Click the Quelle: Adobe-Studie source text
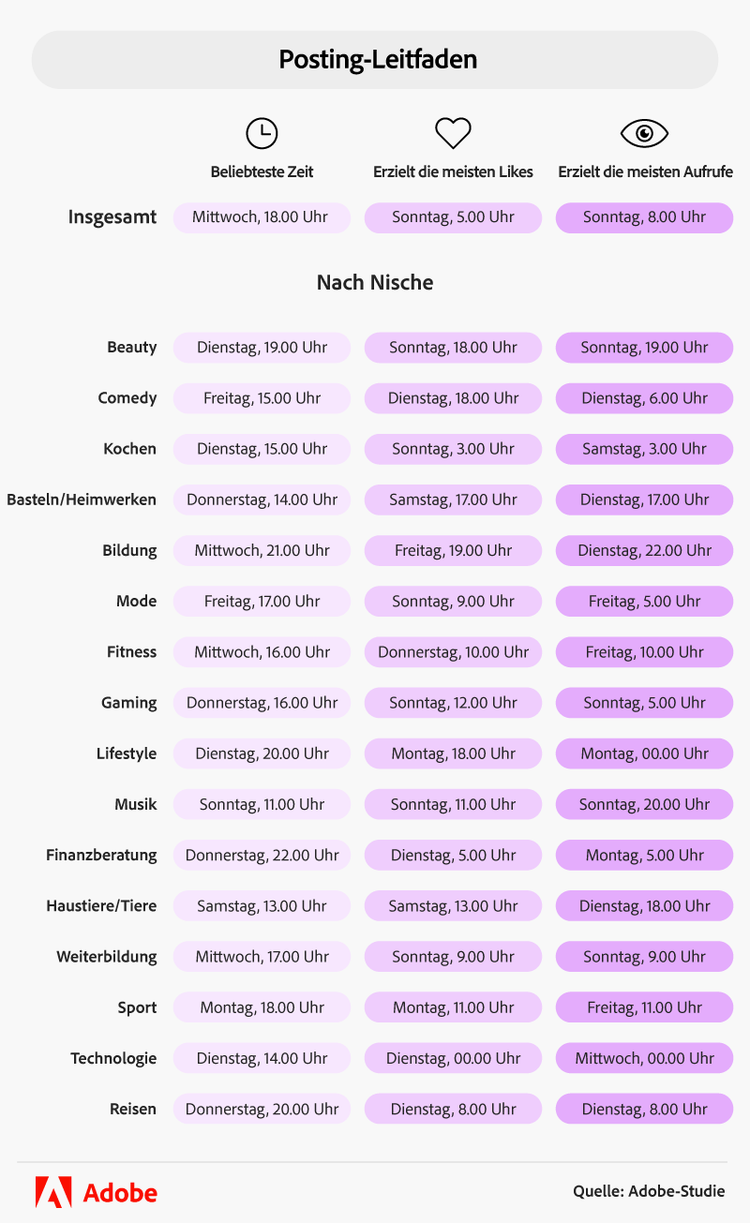The width and height of the screenshot is (750, 1223). click(649, 1191)
